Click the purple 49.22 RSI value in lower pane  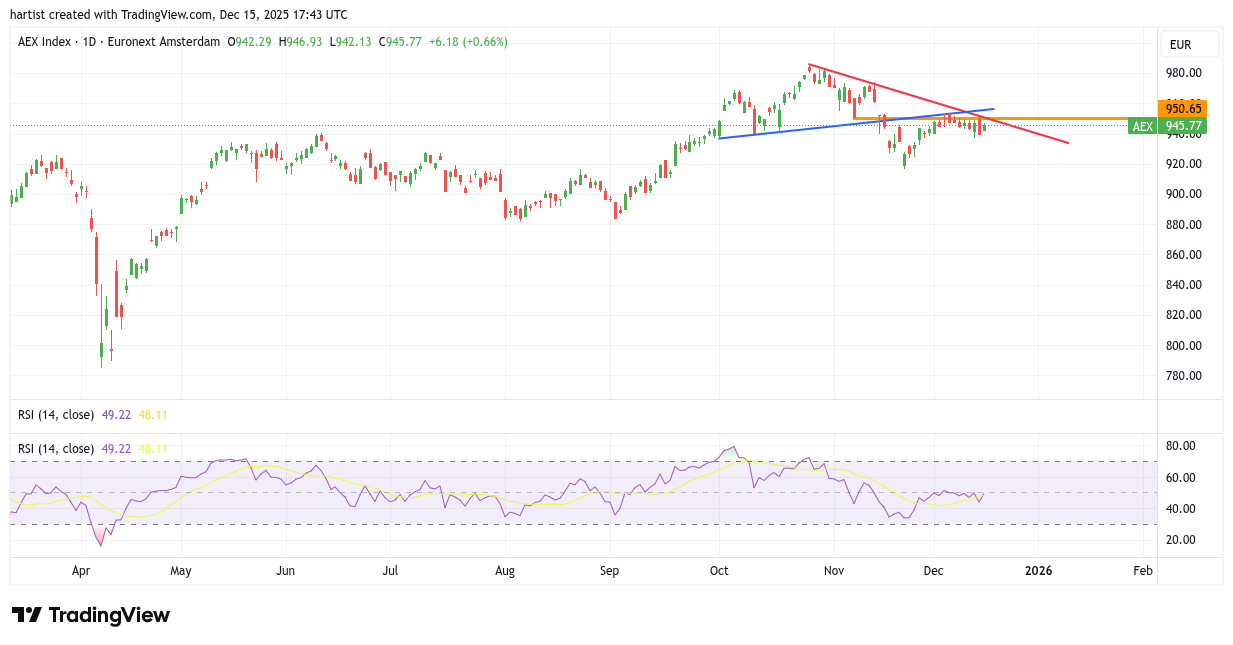117,449
